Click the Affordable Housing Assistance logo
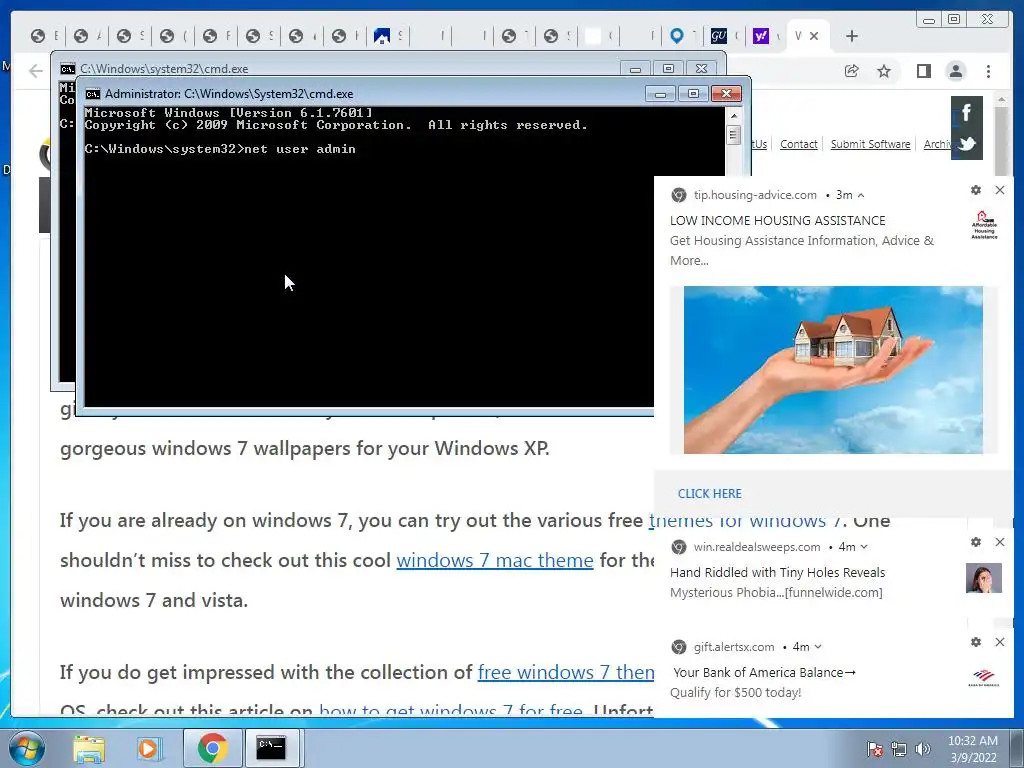The height and width of the screenshot is (768, 1024). click(x=984, y=225)
